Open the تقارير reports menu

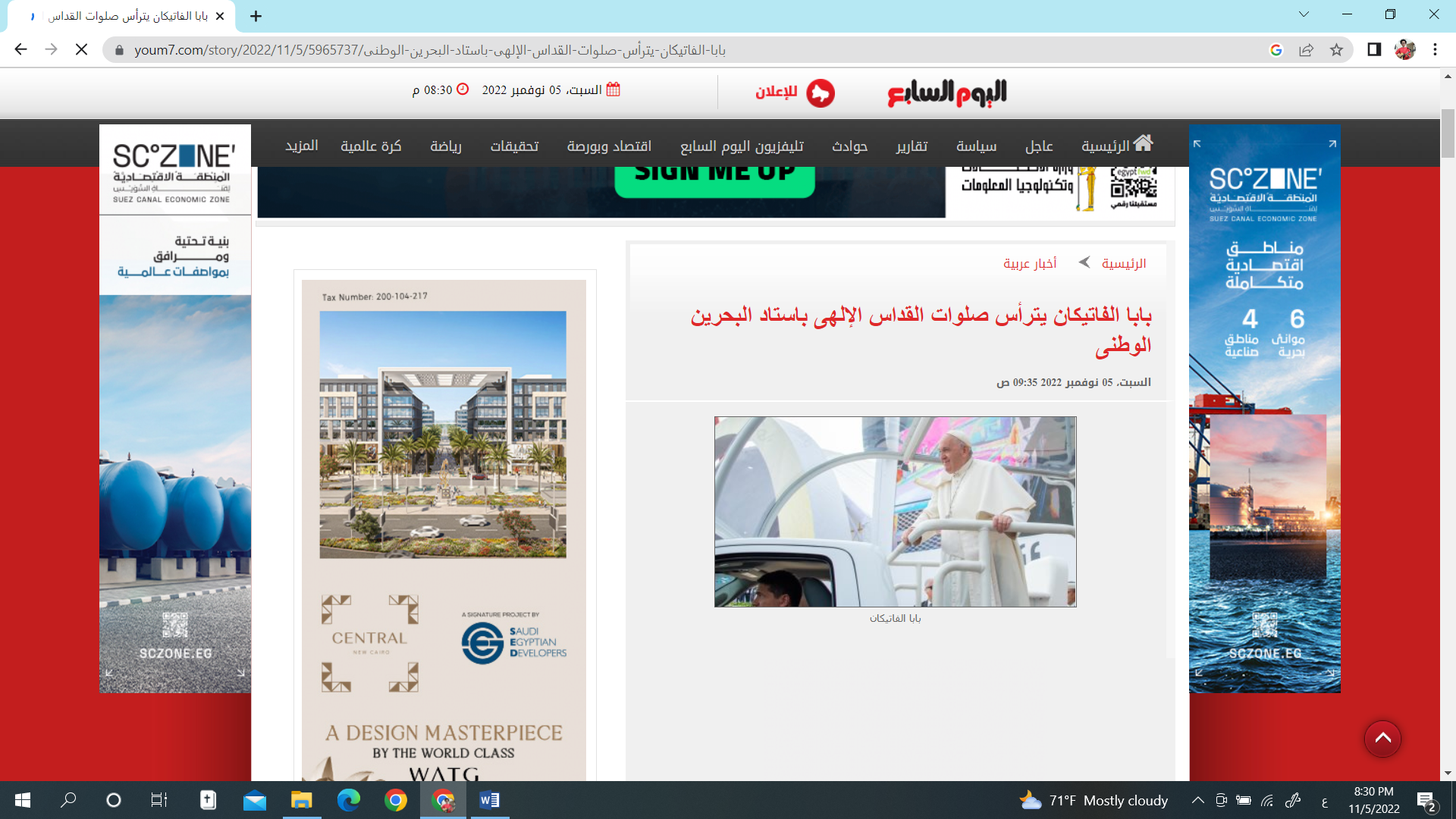point(912,146)
